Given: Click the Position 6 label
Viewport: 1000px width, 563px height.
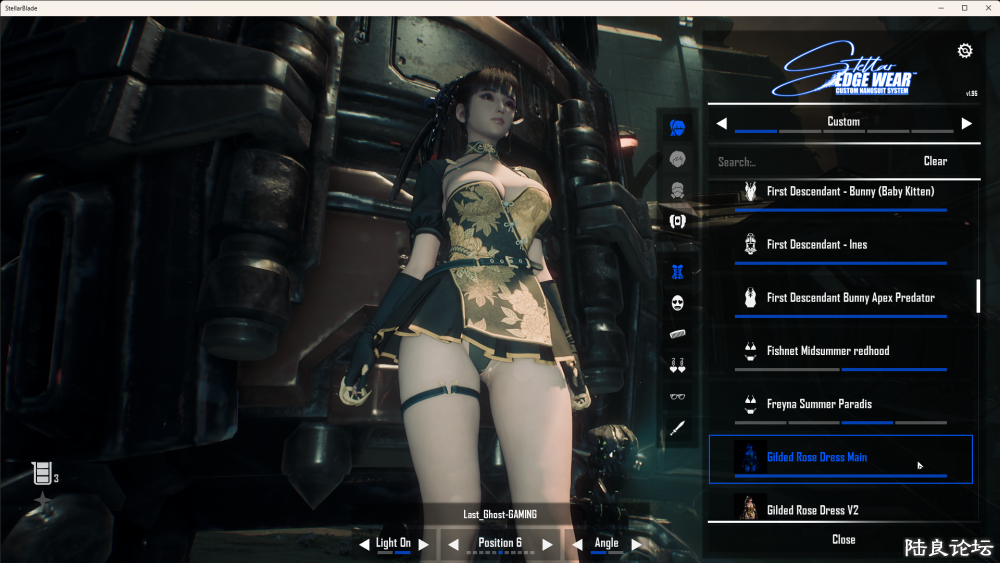Looking at the screenshot, I should pyautogui.click(x=500, y=543).
